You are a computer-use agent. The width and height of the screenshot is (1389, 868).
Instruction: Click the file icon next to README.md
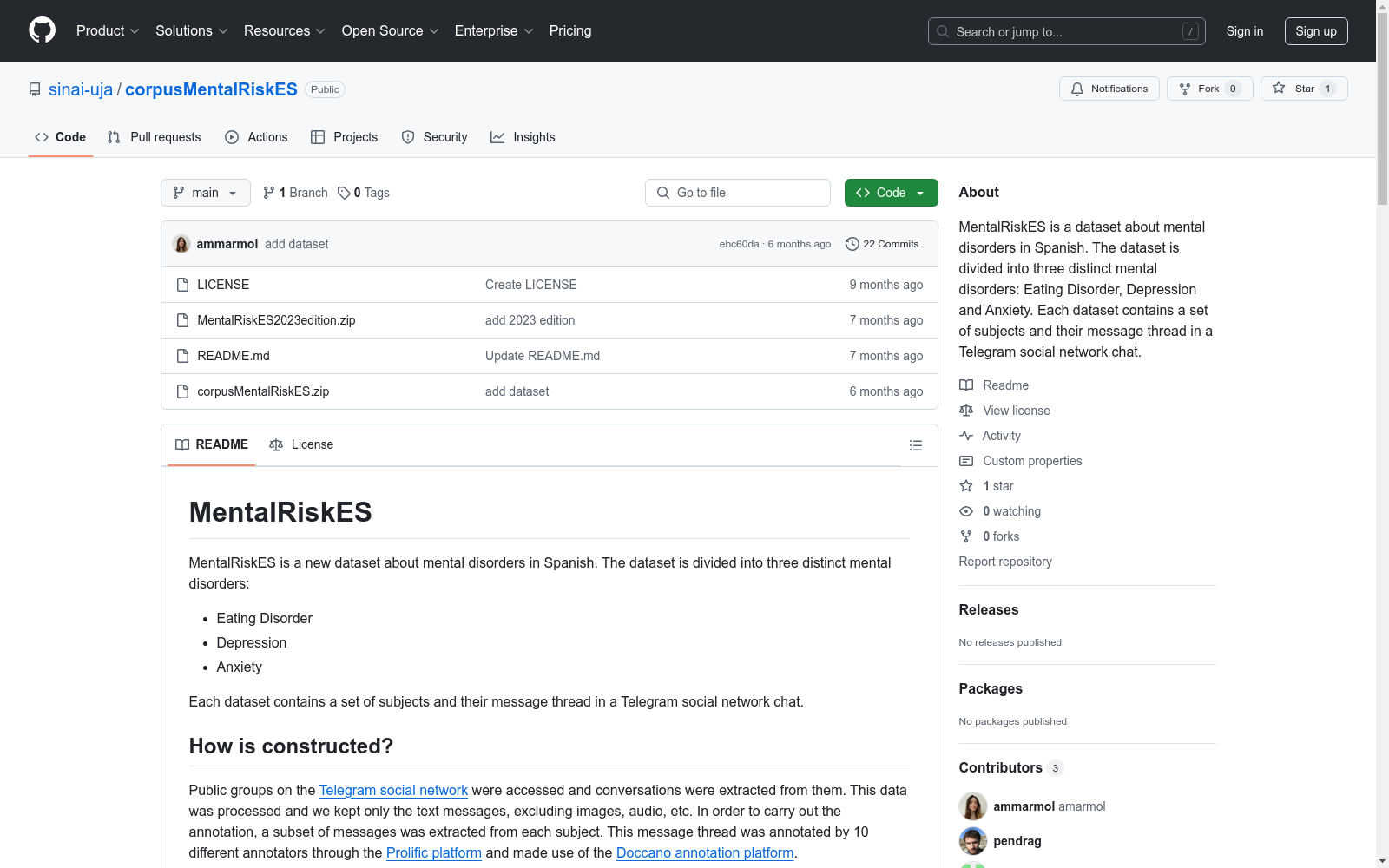pyautogui.click(x=182, y=356)
